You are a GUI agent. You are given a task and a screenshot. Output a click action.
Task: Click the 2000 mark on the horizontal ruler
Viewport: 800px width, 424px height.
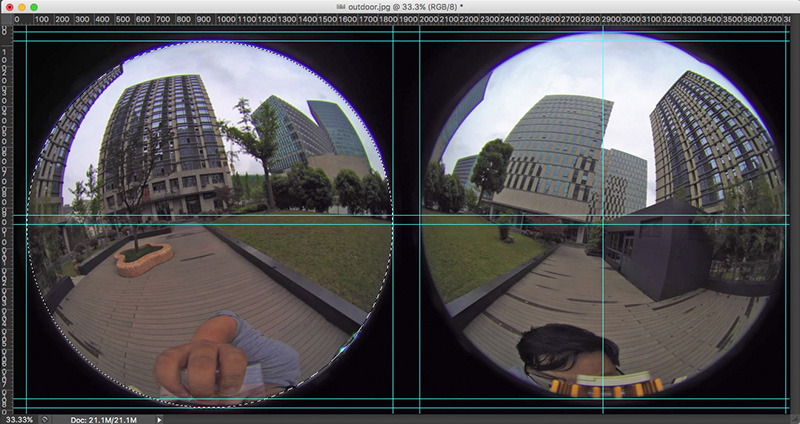(429, 19)
